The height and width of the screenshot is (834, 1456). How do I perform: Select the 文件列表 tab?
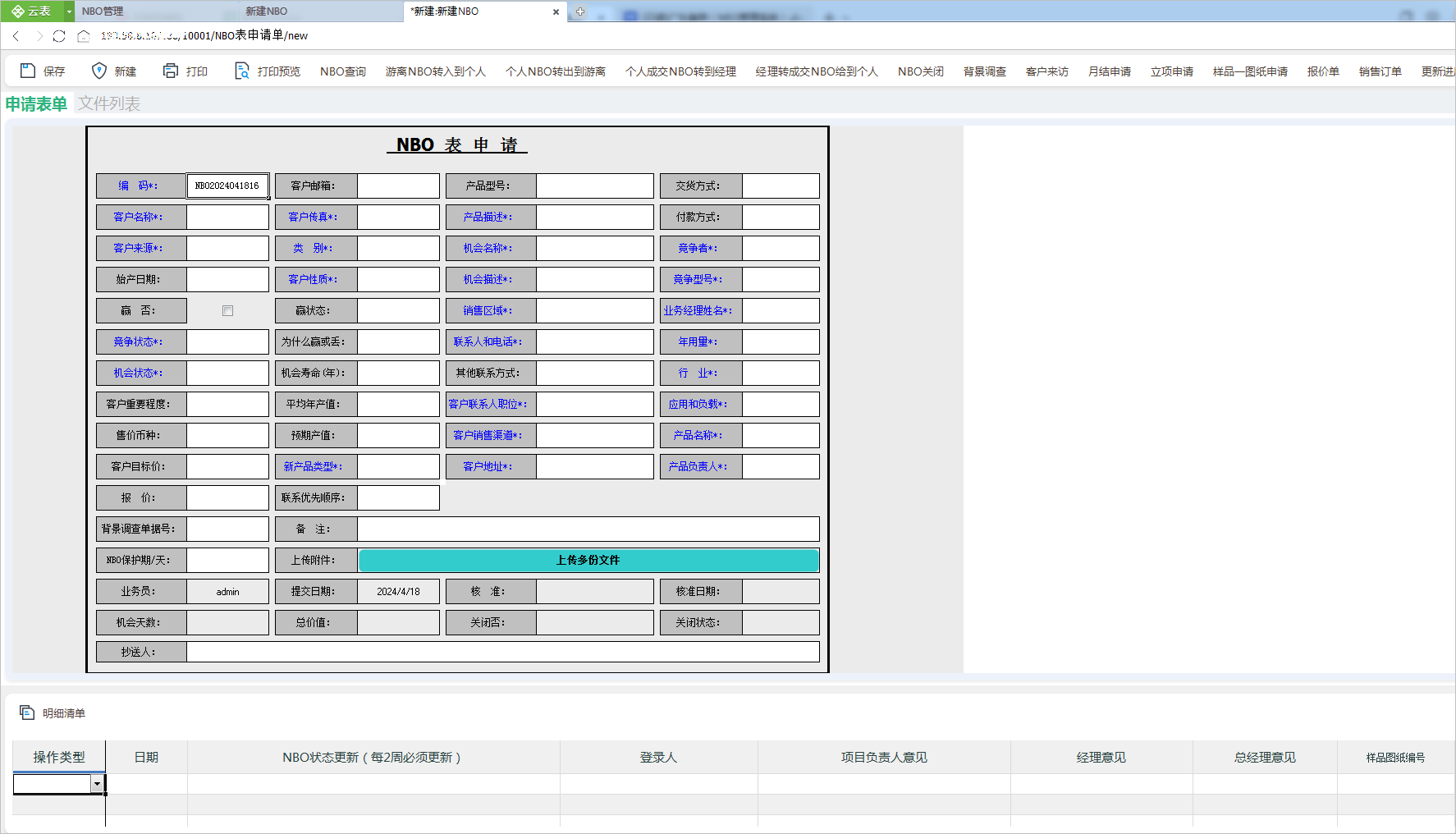(x=109, y=104)
